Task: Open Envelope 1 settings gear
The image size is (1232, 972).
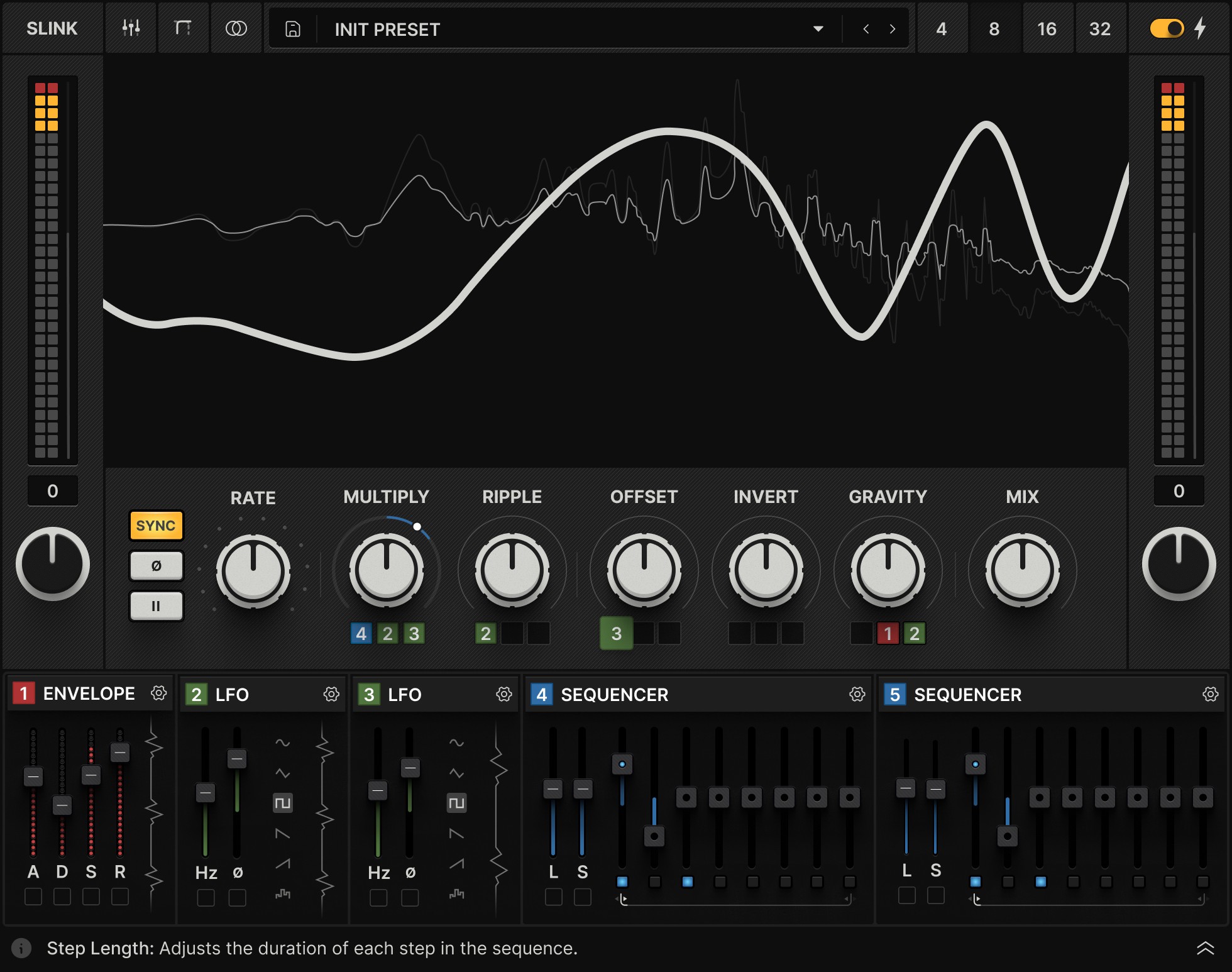Action: pos(159,693)
